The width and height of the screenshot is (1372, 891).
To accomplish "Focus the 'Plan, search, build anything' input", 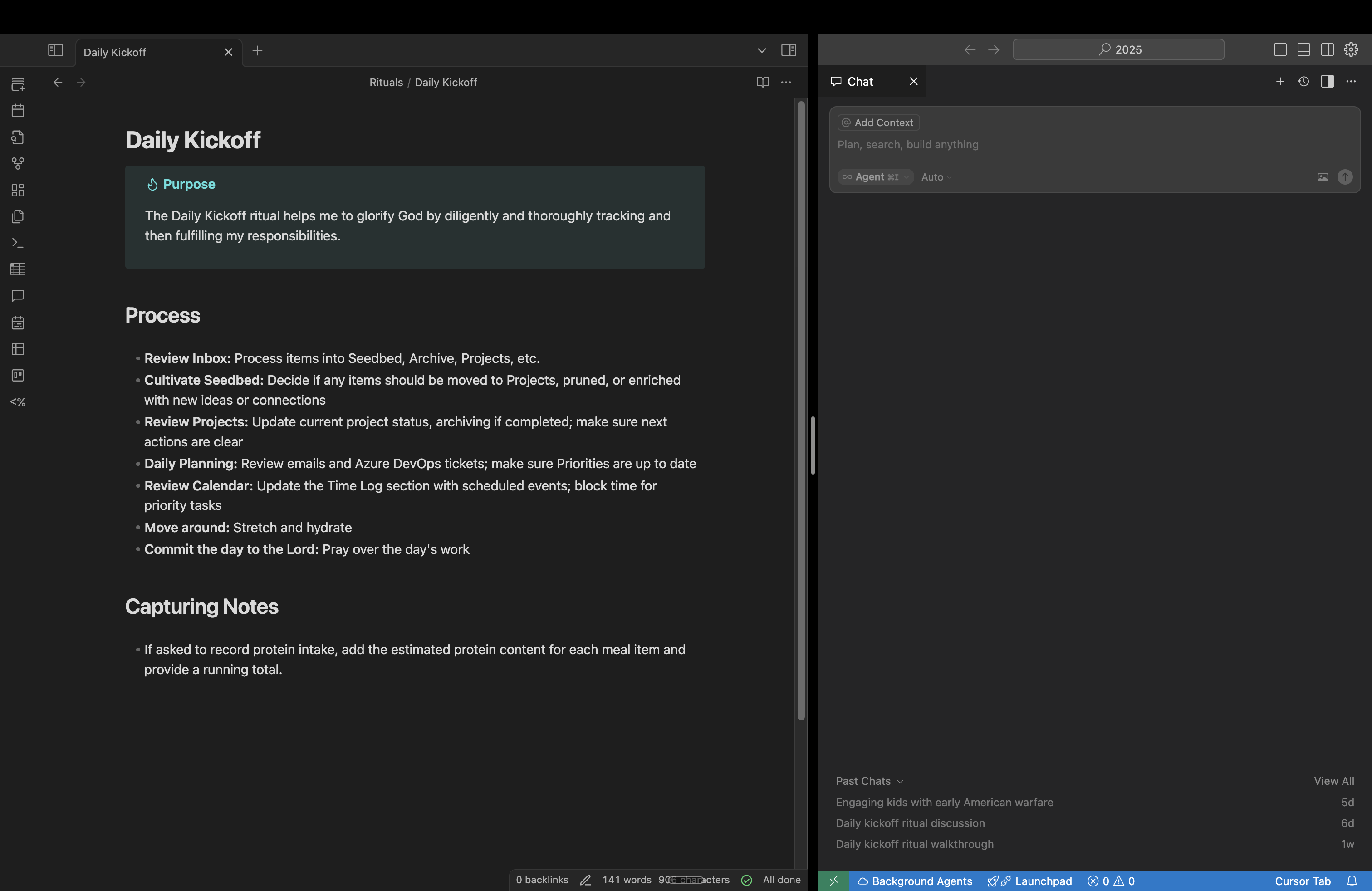I will pyautogui.click(x=1094, y=145).
